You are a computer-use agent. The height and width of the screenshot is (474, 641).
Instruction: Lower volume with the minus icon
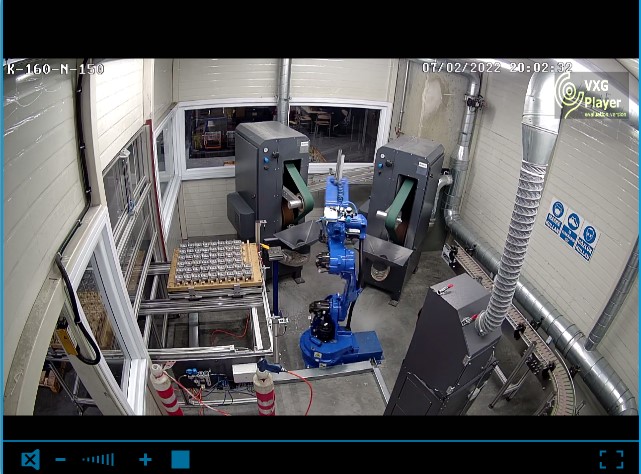[61, 459]
